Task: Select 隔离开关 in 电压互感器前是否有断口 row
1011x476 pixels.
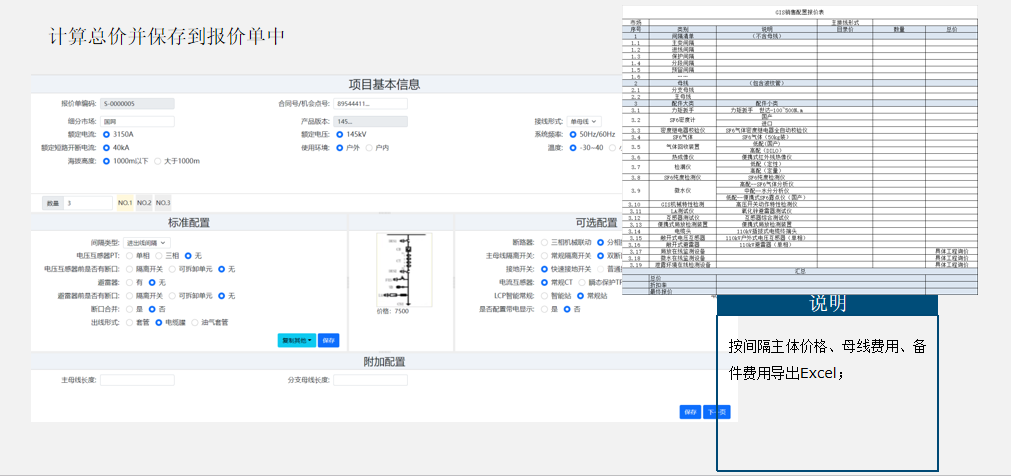Action: [129, 269]
